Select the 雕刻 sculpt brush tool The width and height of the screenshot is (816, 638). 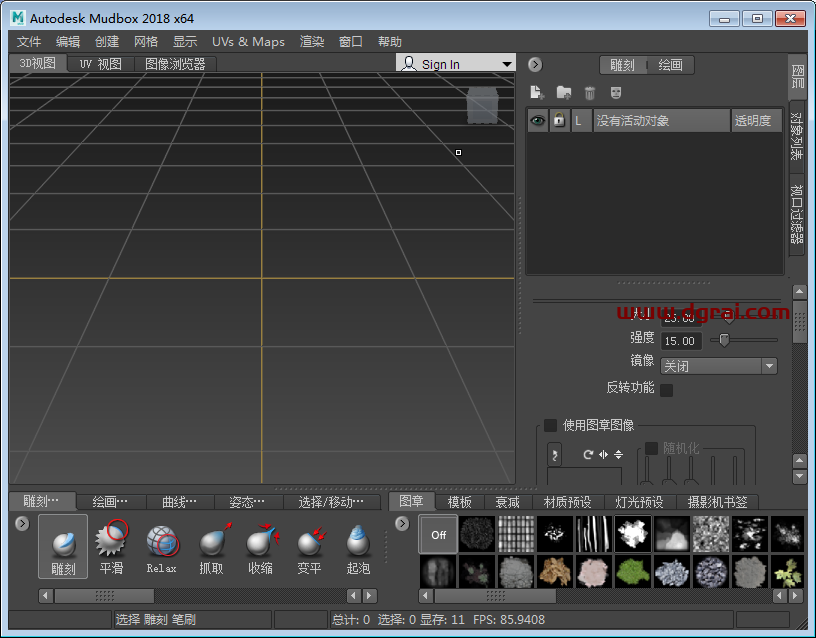click(x=63, y=546)
